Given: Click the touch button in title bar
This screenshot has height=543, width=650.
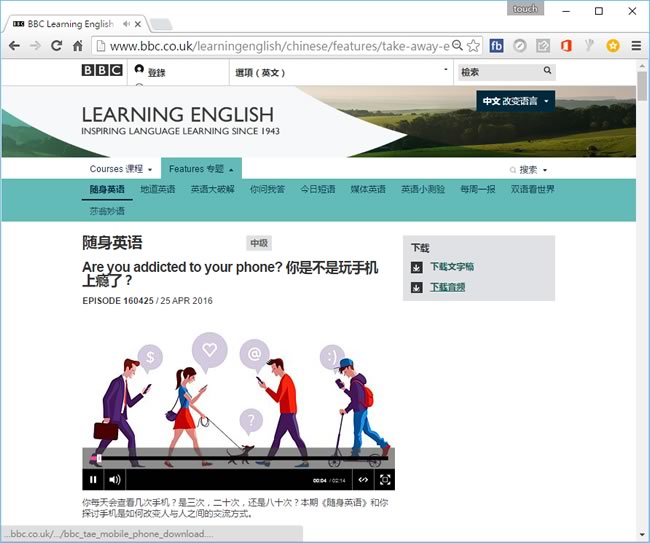Looking at the screenshot, I should [x=525, y=8].
